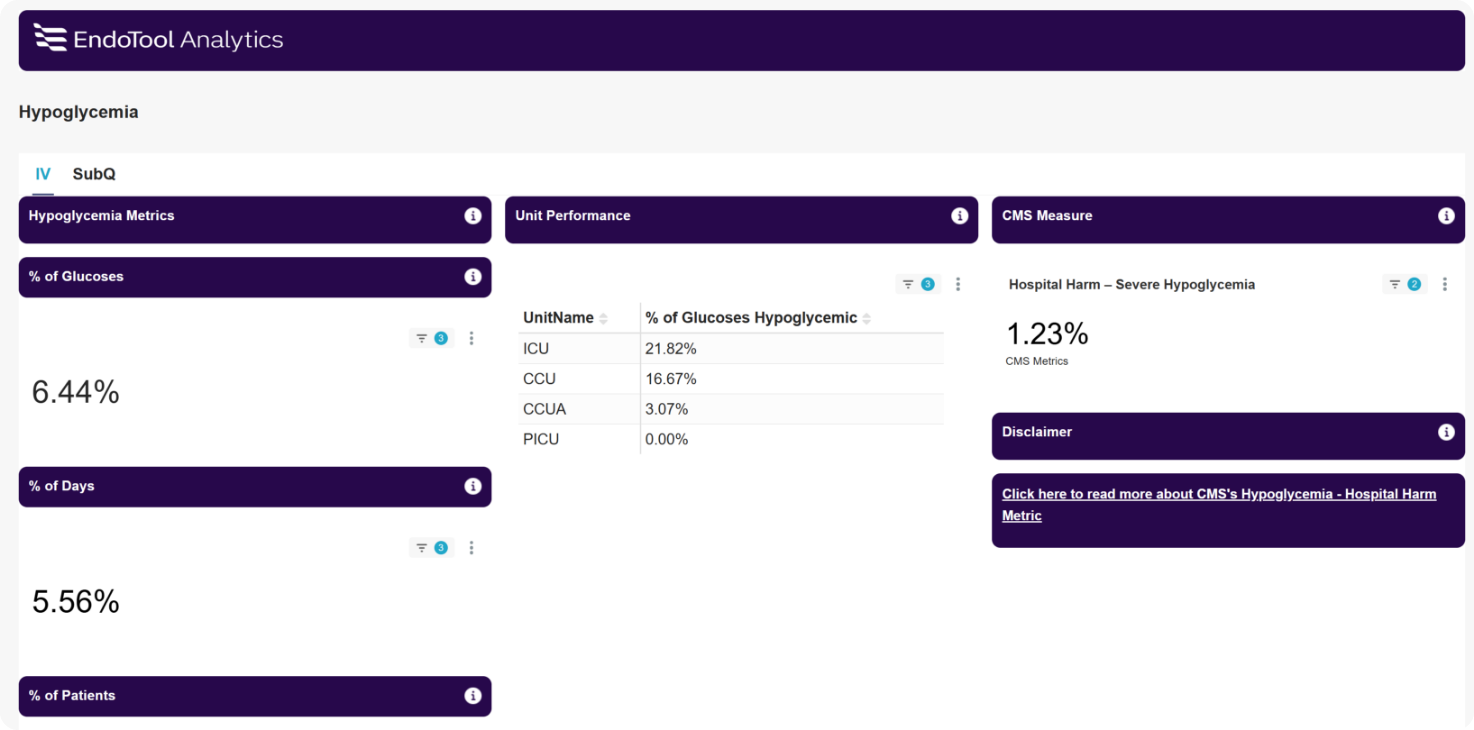
Task: Open info tooltip on Hypoglycemia Metrics header
Action: click(x=472, y=216)
